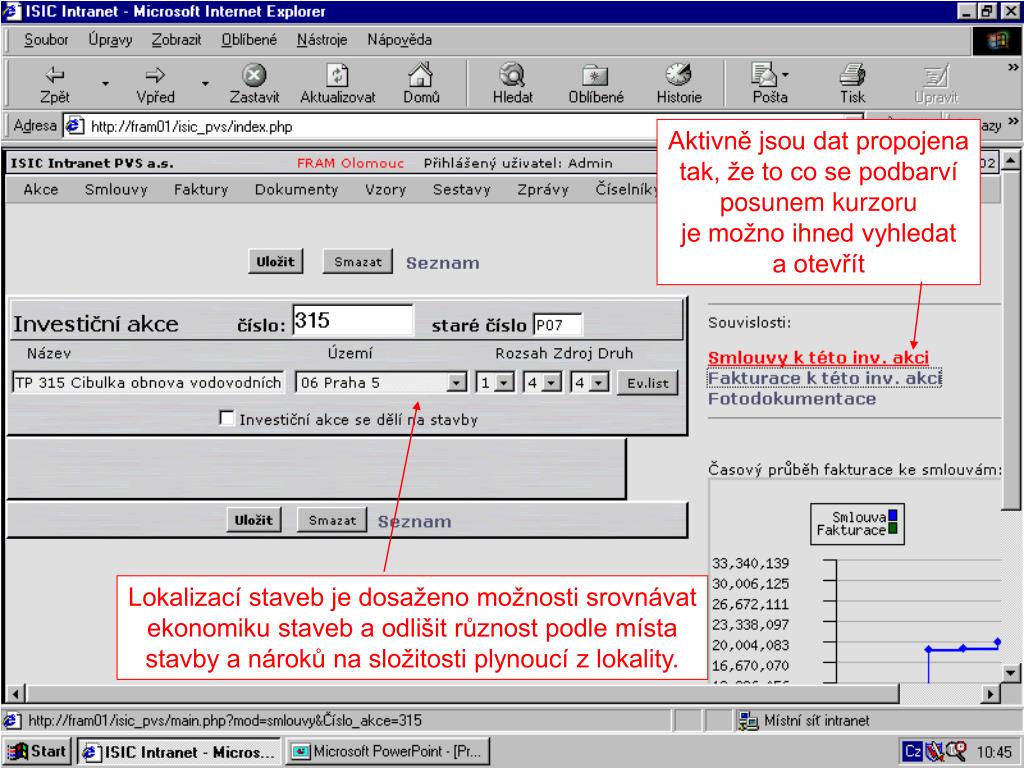The width and height of the screenshot is (1024, 768).
Task: Click the blue Smlouva legend swatch
Action: [893, 515]
